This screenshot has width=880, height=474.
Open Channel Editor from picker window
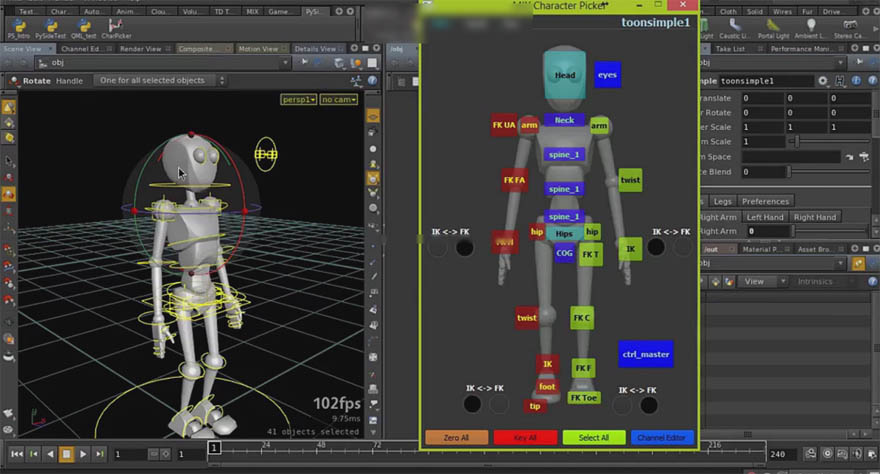pos(662,438)
